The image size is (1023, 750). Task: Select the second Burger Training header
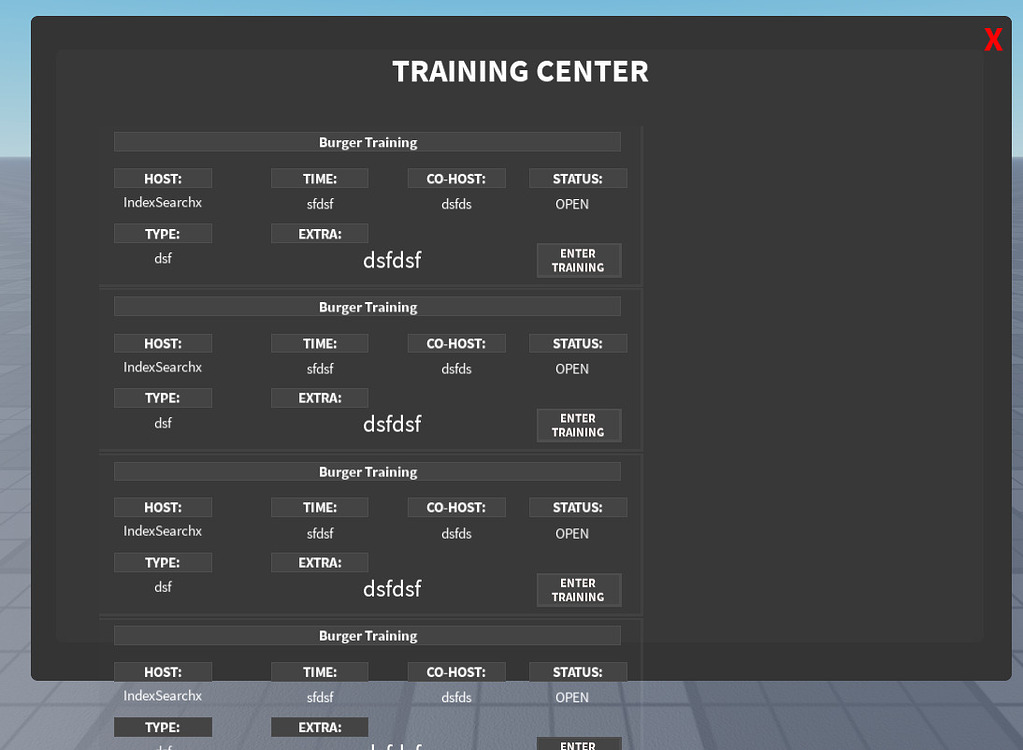[x=368, y=306]
